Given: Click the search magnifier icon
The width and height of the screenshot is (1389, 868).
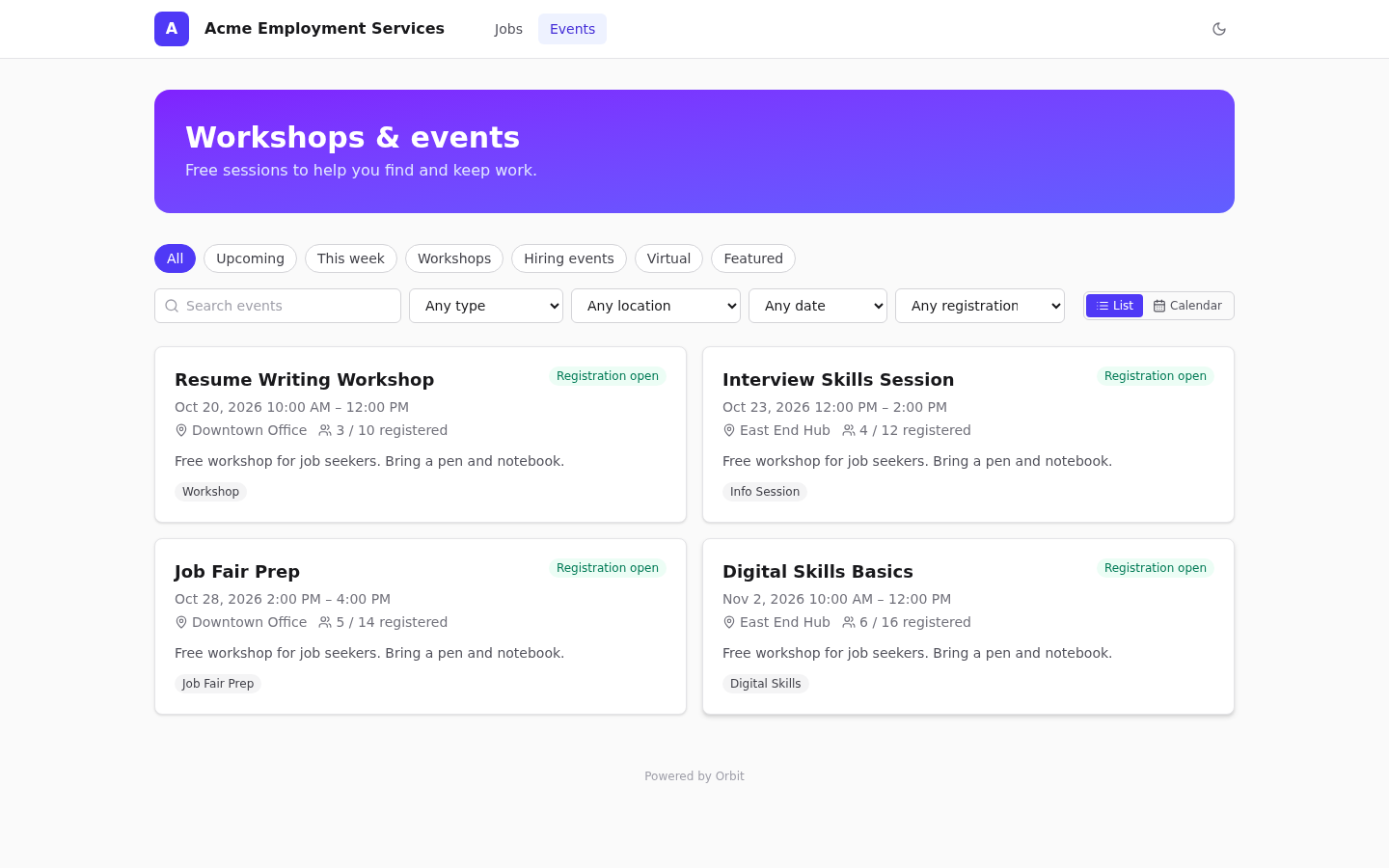Looking at the screenshot, I should 172,306.
